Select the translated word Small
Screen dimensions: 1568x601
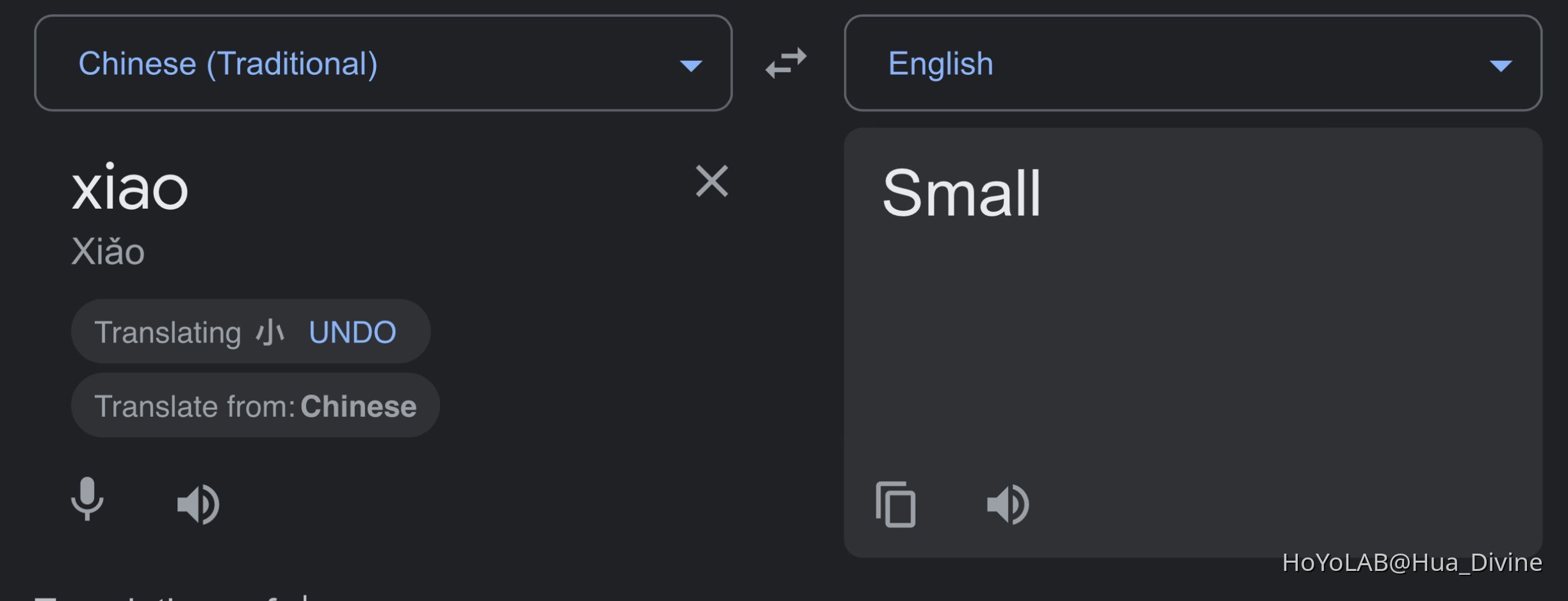(x=961, y=192)
